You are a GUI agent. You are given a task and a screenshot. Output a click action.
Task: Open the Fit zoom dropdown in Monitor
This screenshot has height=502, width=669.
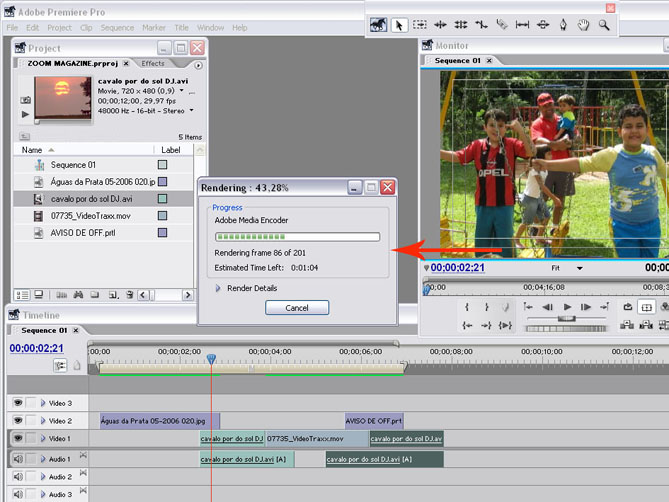click(x=576, y=268)
